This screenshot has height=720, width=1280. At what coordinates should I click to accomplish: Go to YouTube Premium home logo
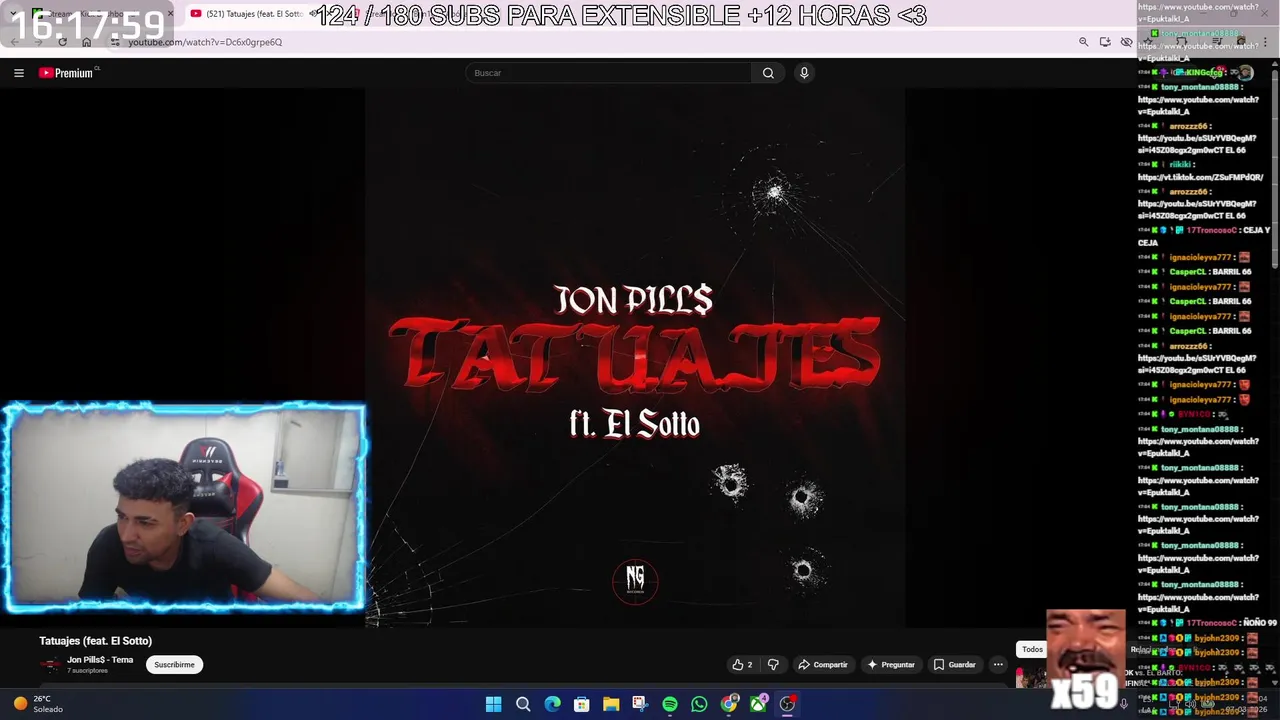click(66, 73)
